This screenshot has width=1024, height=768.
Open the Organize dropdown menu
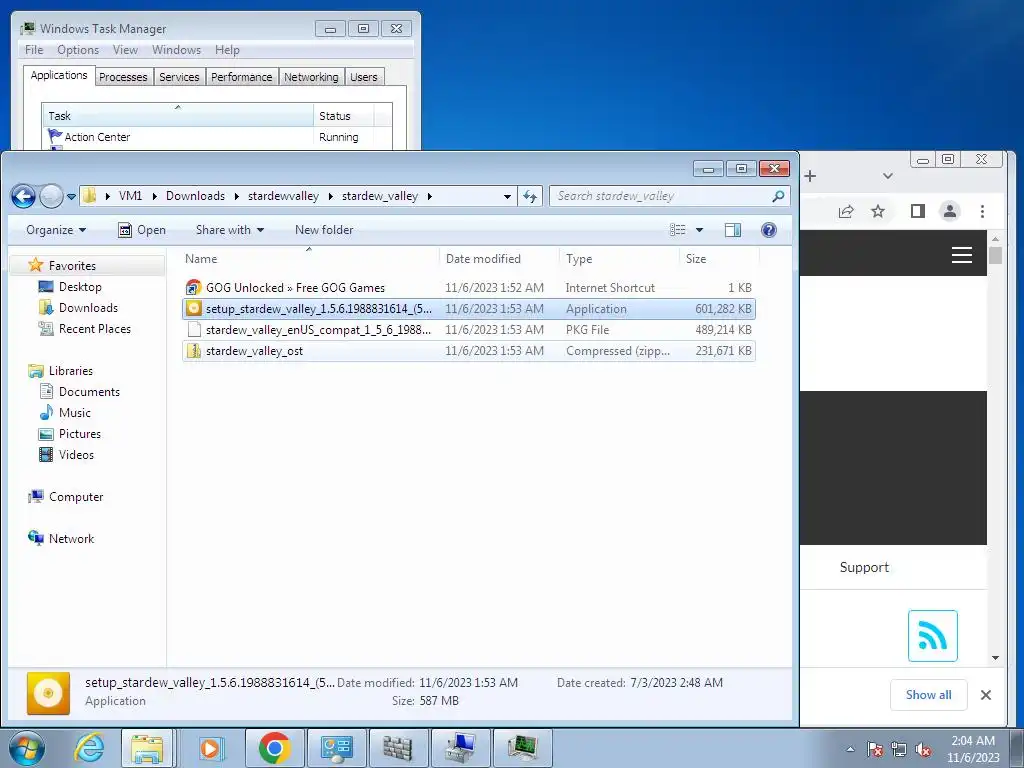tap(56, 230)
